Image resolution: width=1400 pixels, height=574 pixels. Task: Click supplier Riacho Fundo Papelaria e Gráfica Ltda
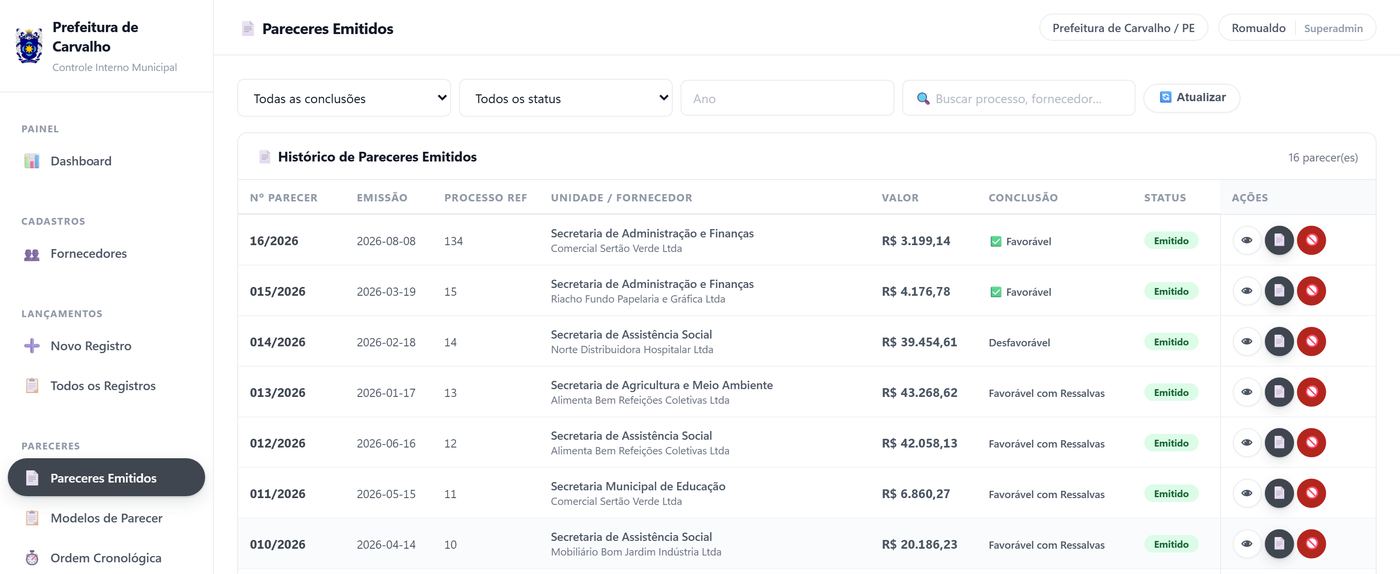pos(638,299)
